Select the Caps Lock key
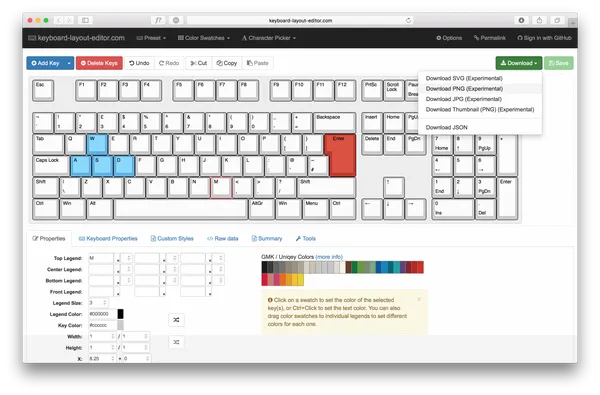Image resolution: width=600 pixels, height=395 pixels. coord(51,166)
